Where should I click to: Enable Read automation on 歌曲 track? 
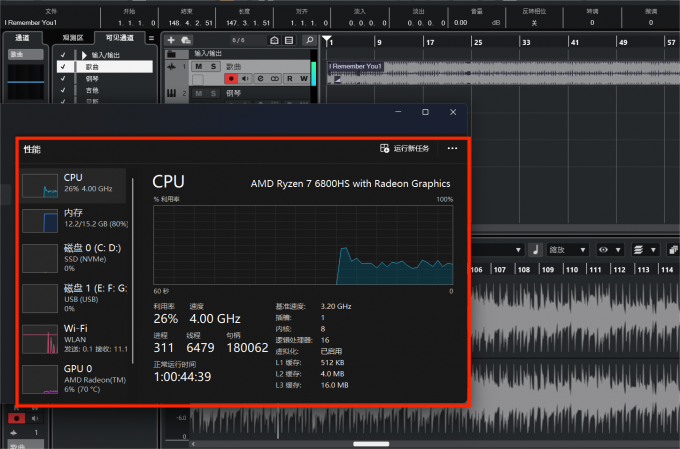(290, 79)
